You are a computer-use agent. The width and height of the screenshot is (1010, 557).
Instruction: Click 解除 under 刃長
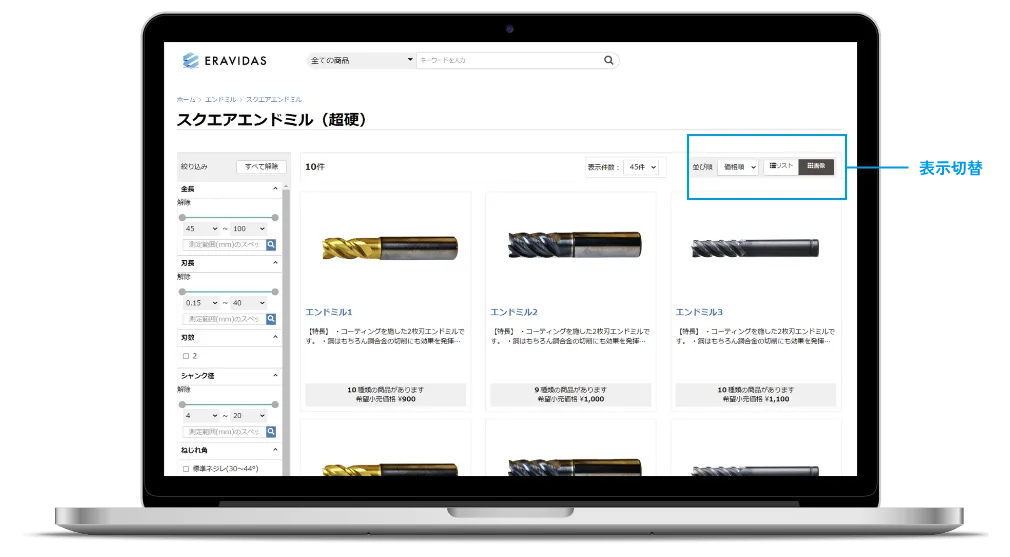(184, 277)
